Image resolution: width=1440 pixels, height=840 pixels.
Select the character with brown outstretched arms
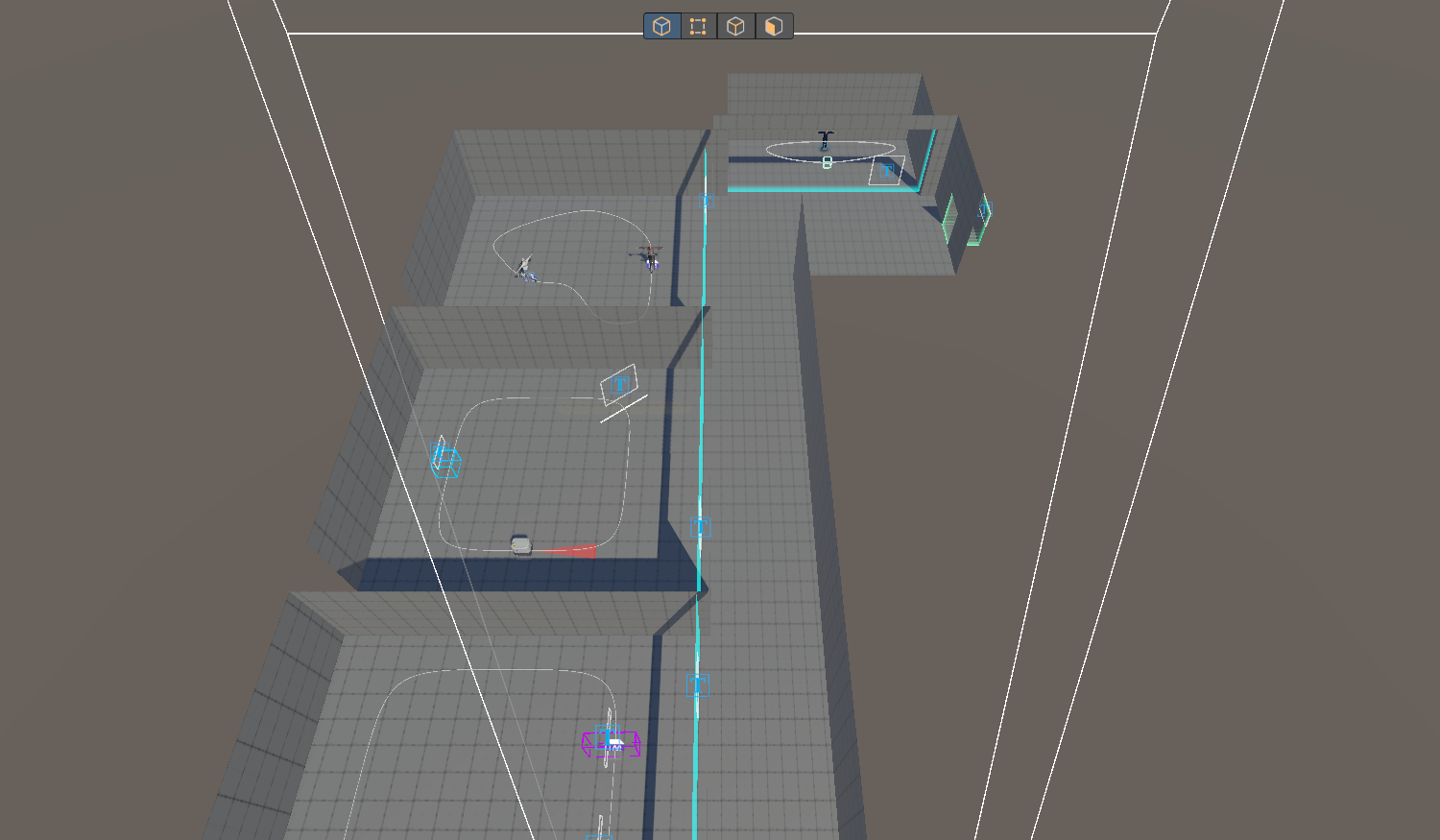tap(651, 256)
